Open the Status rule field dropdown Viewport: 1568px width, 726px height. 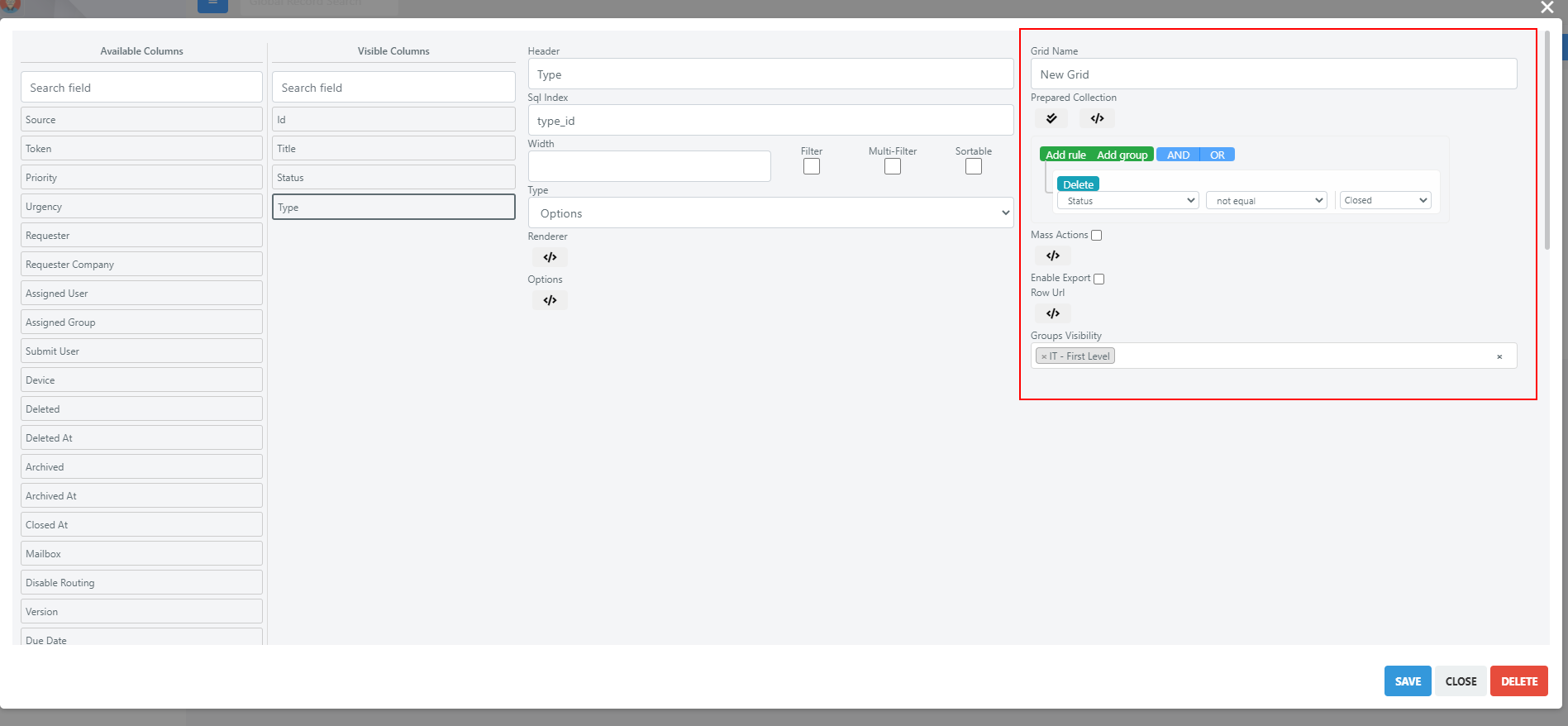tap(1127, 201)
